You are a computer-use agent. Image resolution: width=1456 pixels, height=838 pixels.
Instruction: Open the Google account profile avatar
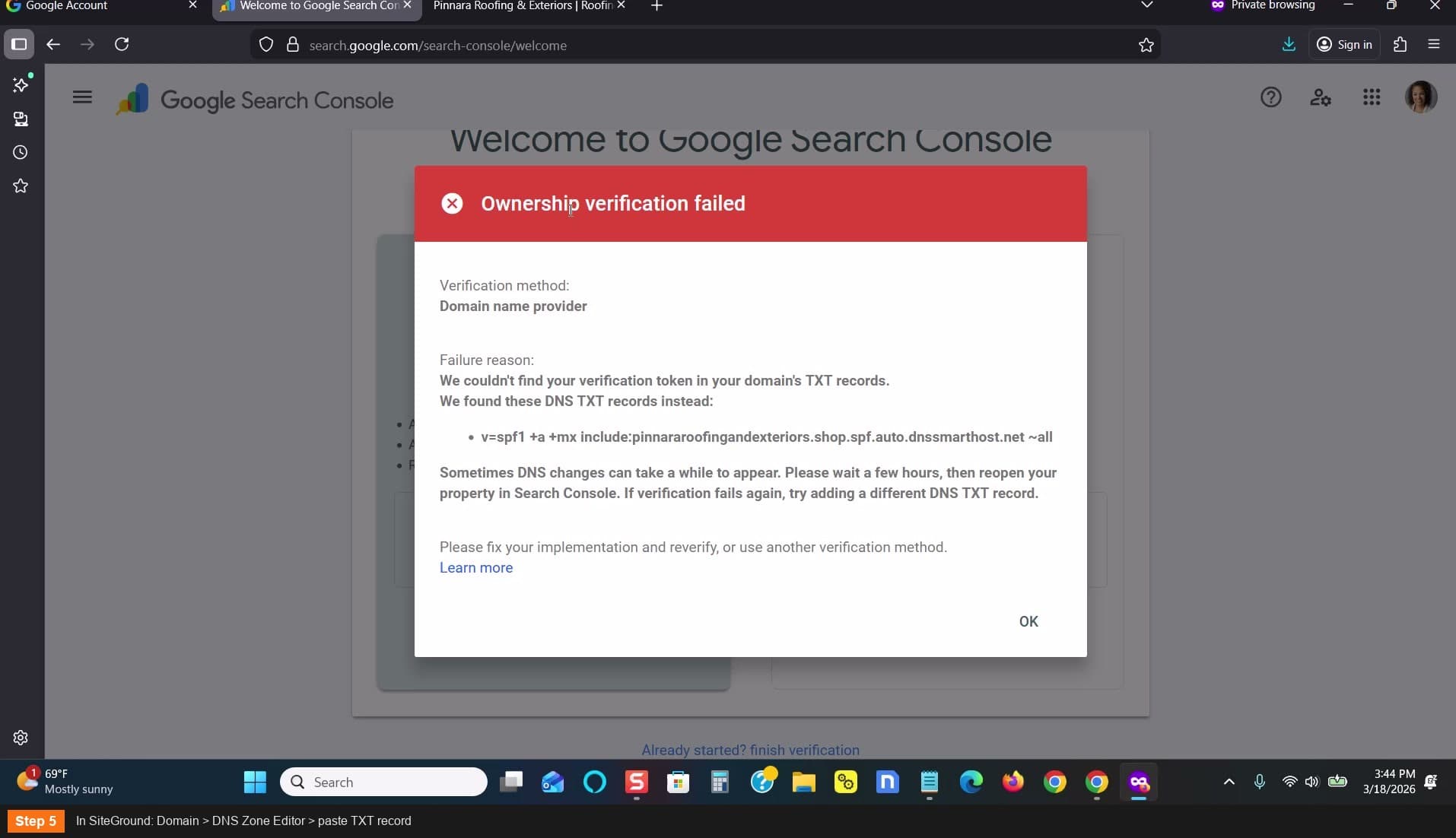(x=1420, y=97)
